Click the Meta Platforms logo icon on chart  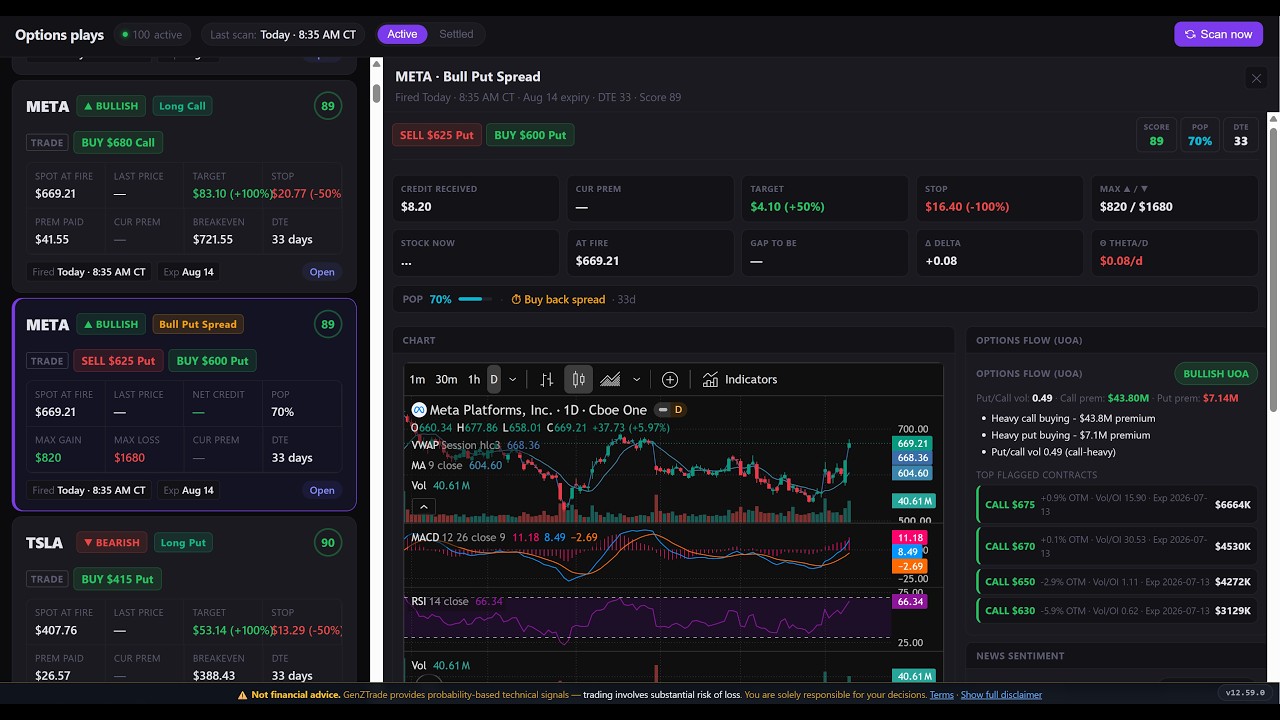(x=420, y=410)
